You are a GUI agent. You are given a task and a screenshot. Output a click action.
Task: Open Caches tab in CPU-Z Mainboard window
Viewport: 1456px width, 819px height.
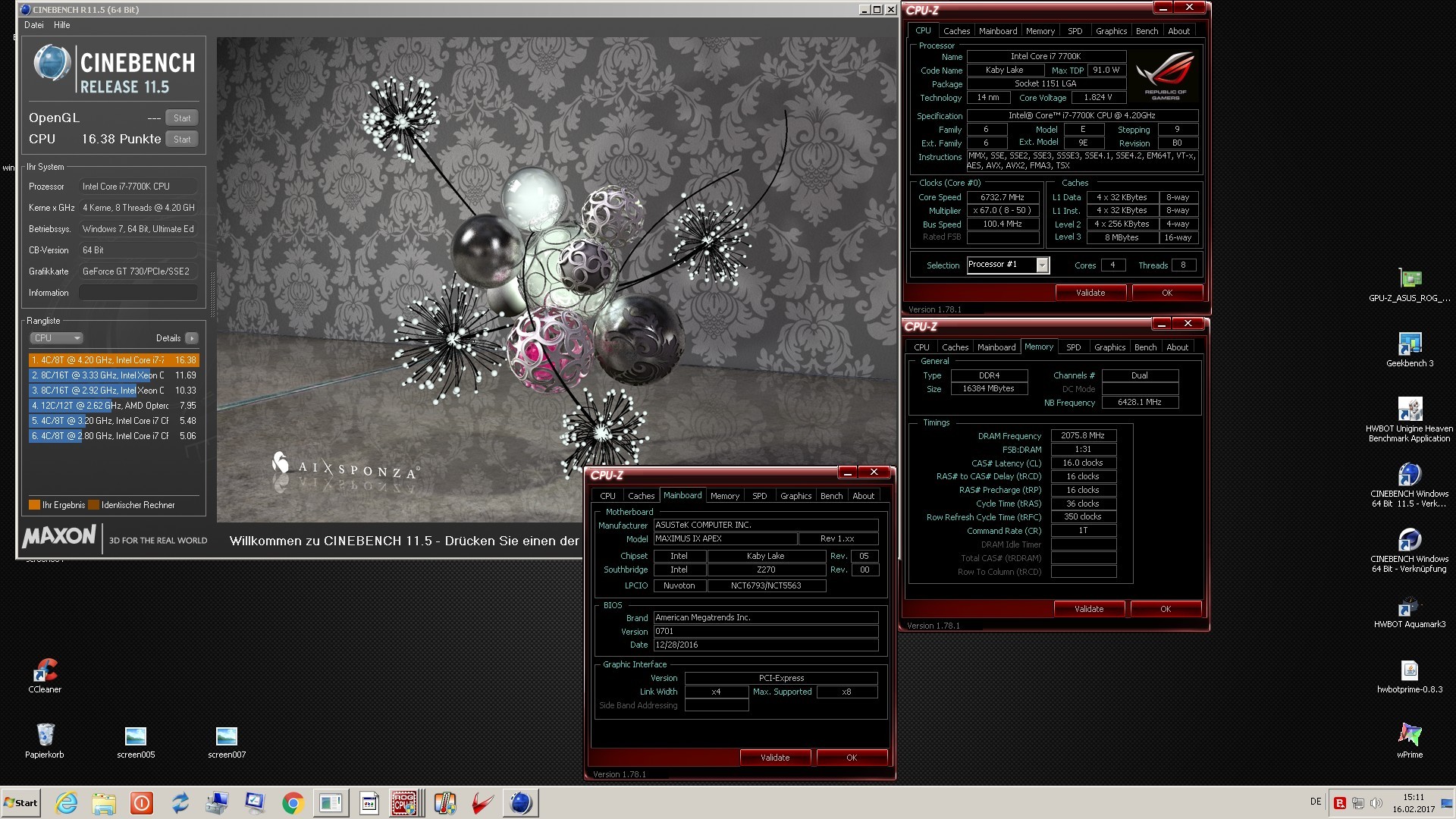pyautogui.click(x=641, y=496)
